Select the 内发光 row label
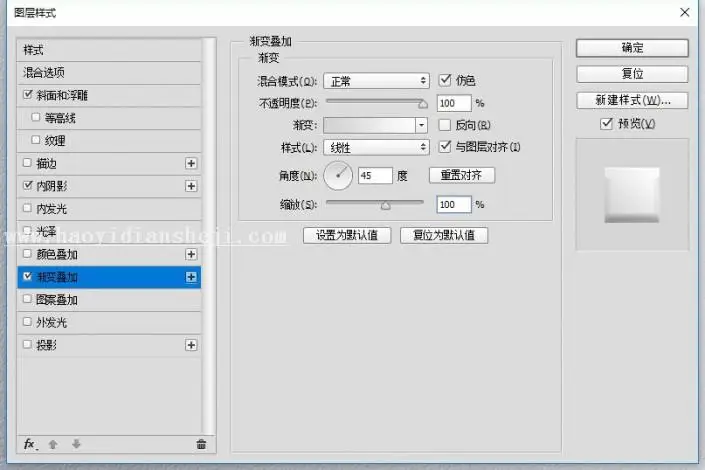 tap(52, 209)
